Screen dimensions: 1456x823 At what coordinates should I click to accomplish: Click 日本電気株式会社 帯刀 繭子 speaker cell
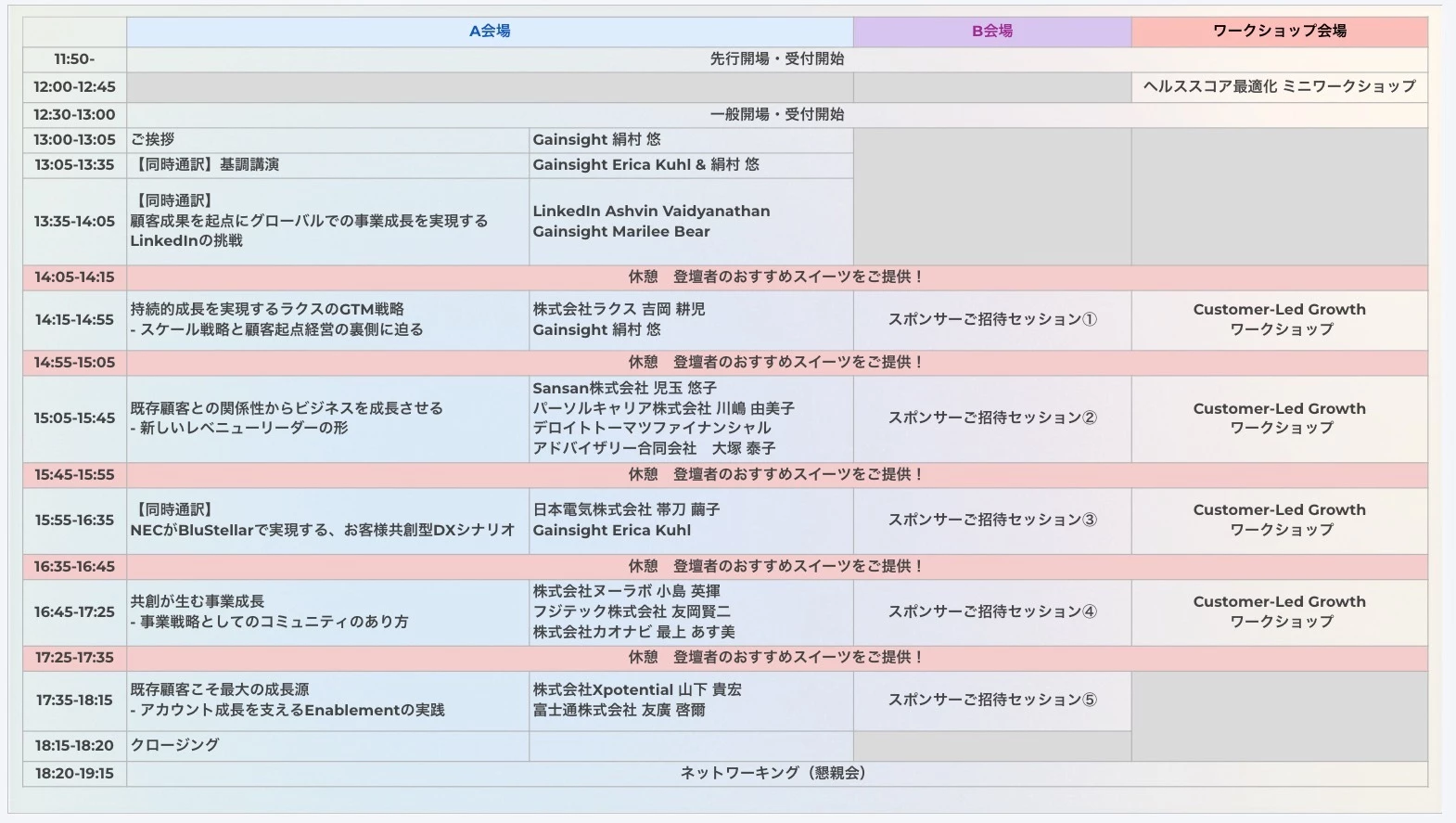(x=691, y=521)
